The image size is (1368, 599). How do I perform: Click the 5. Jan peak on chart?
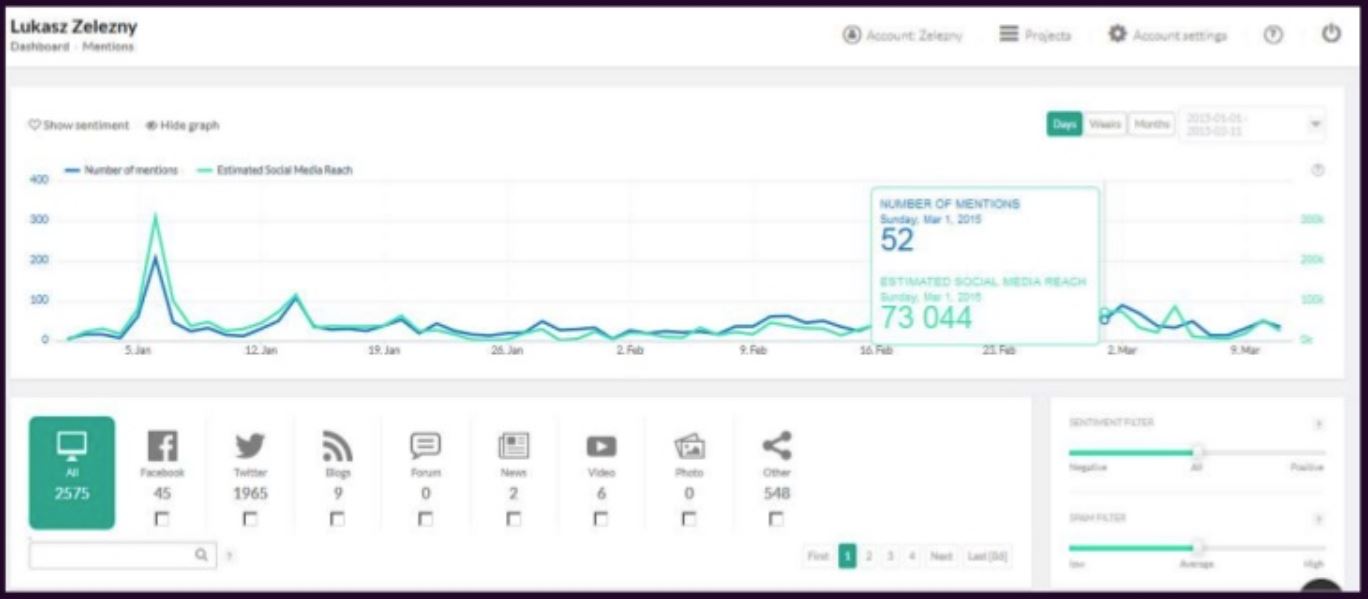[x=155, y=215]
